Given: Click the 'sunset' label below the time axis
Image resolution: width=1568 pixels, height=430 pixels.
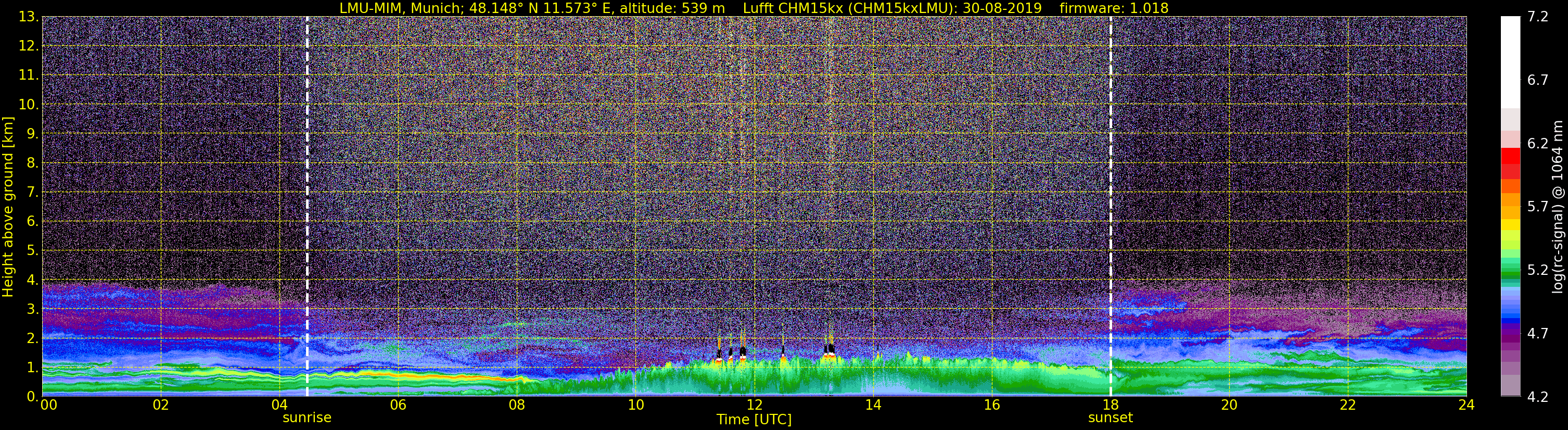Looking at the screenshot, I should click(1110, 418).
